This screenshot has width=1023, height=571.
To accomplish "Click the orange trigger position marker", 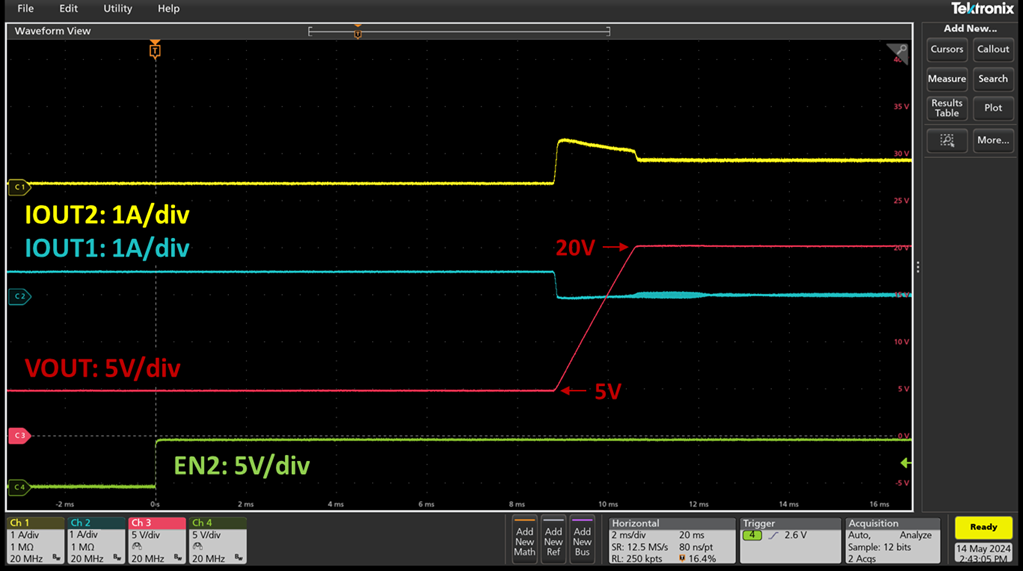I will pyautogui.click(x=154, y=49).
